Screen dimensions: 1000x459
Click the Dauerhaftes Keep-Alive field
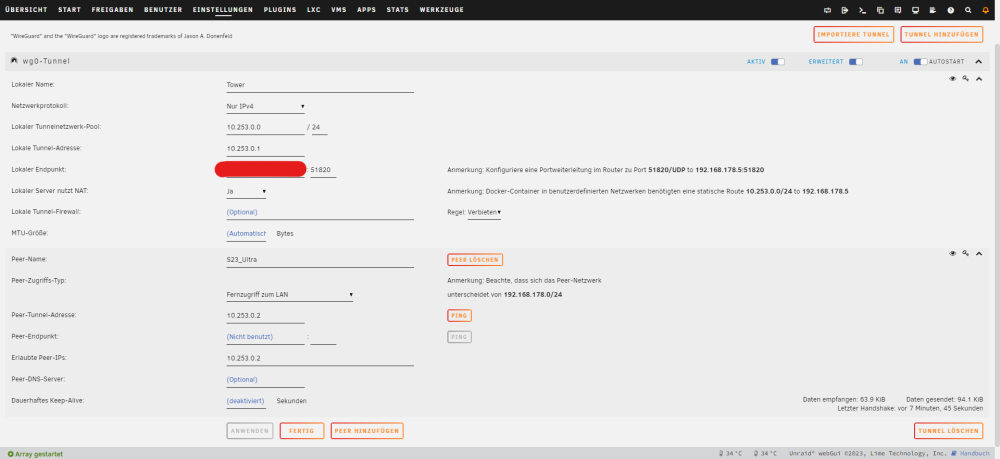(x=246, y=401)
